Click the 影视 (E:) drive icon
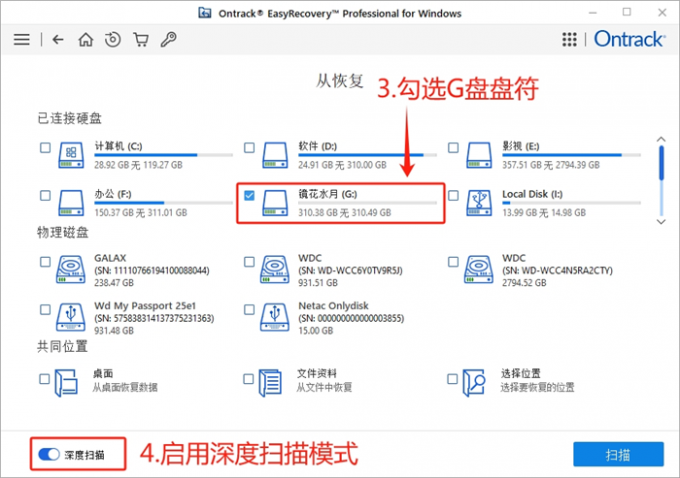The image size is (680, 478). [x=479, y=155]
